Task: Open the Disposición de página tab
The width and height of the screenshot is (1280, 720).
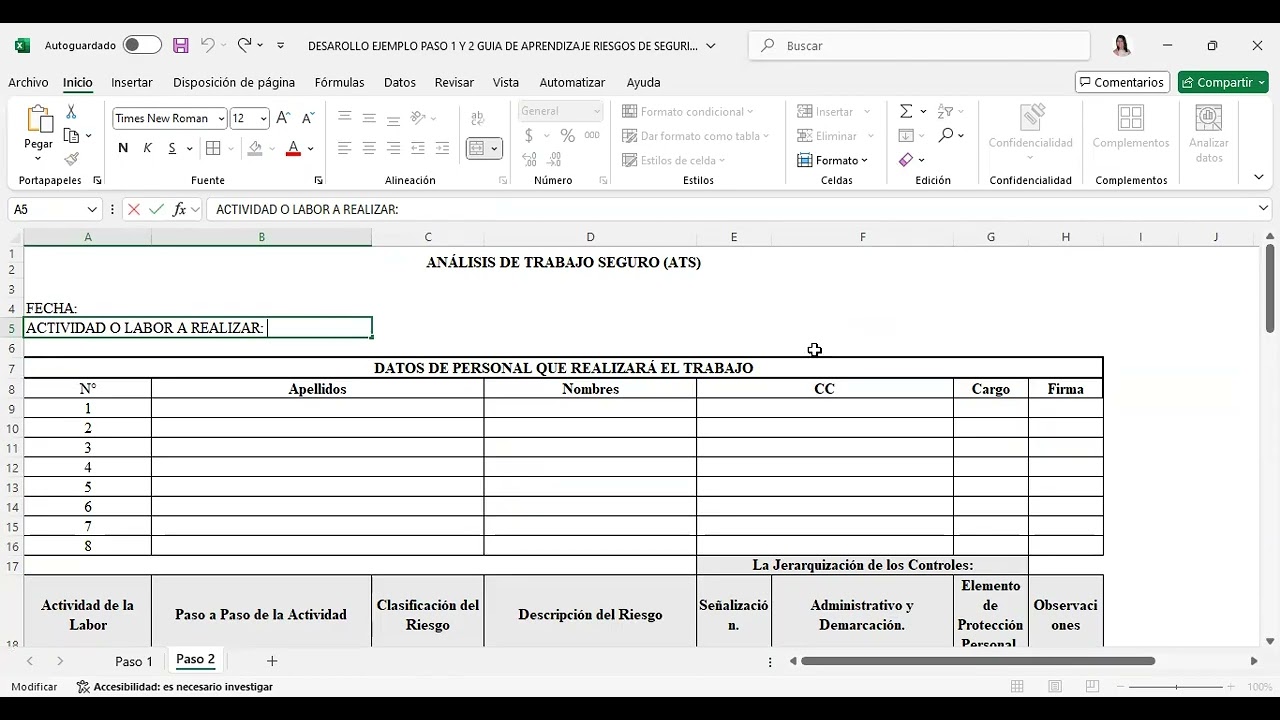Action: coord(234,82)
